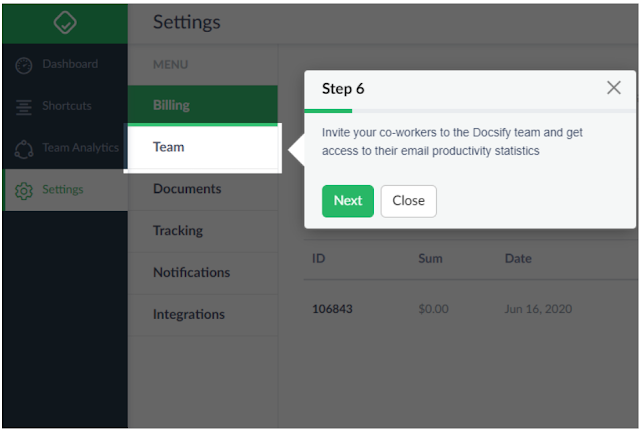640x432 pixels.
Task: Select the highlighted Team menu item
Action: click(x=169, y=147)
